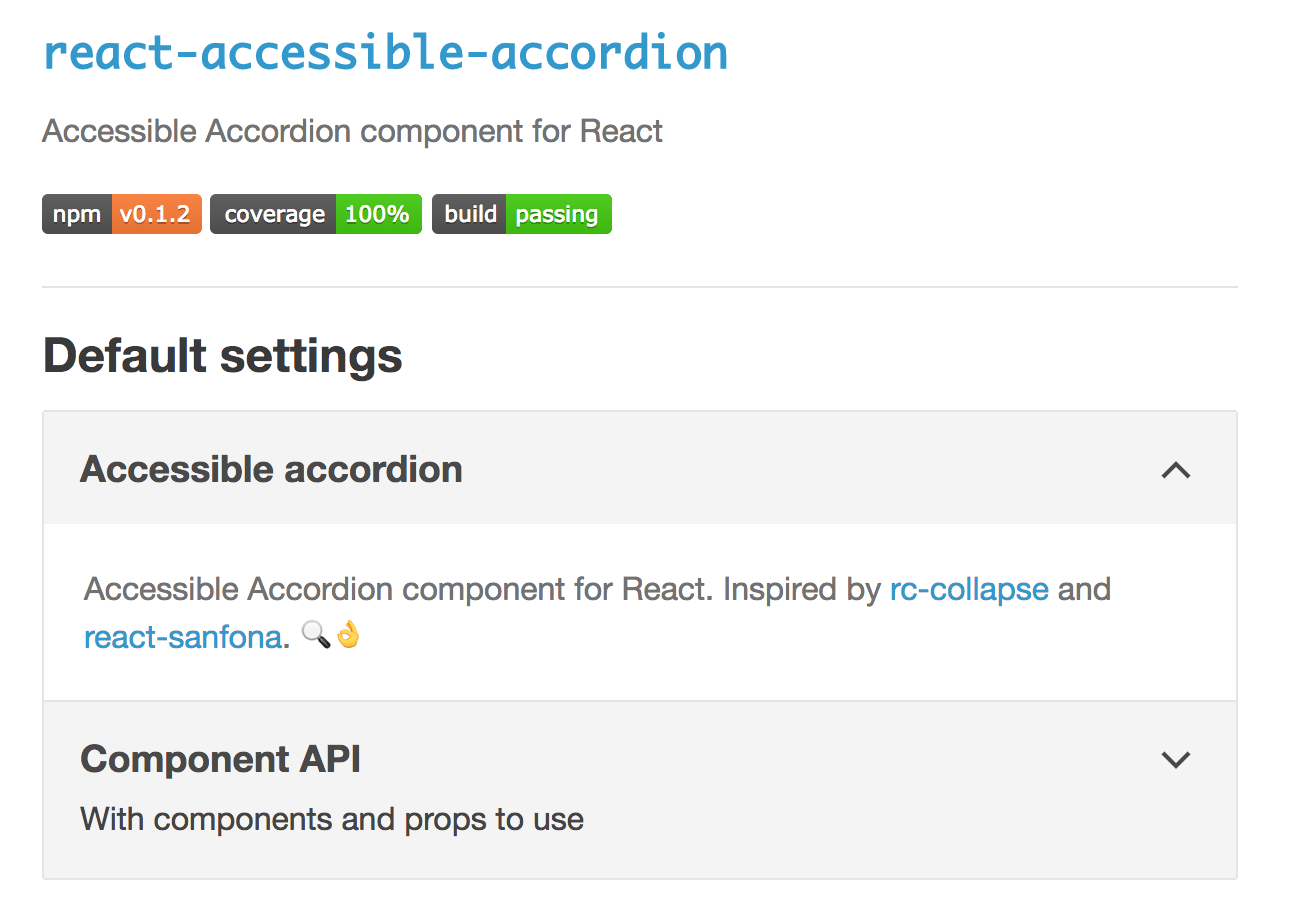
Task: Click the npm version badge
Action: tap(121, 213)
